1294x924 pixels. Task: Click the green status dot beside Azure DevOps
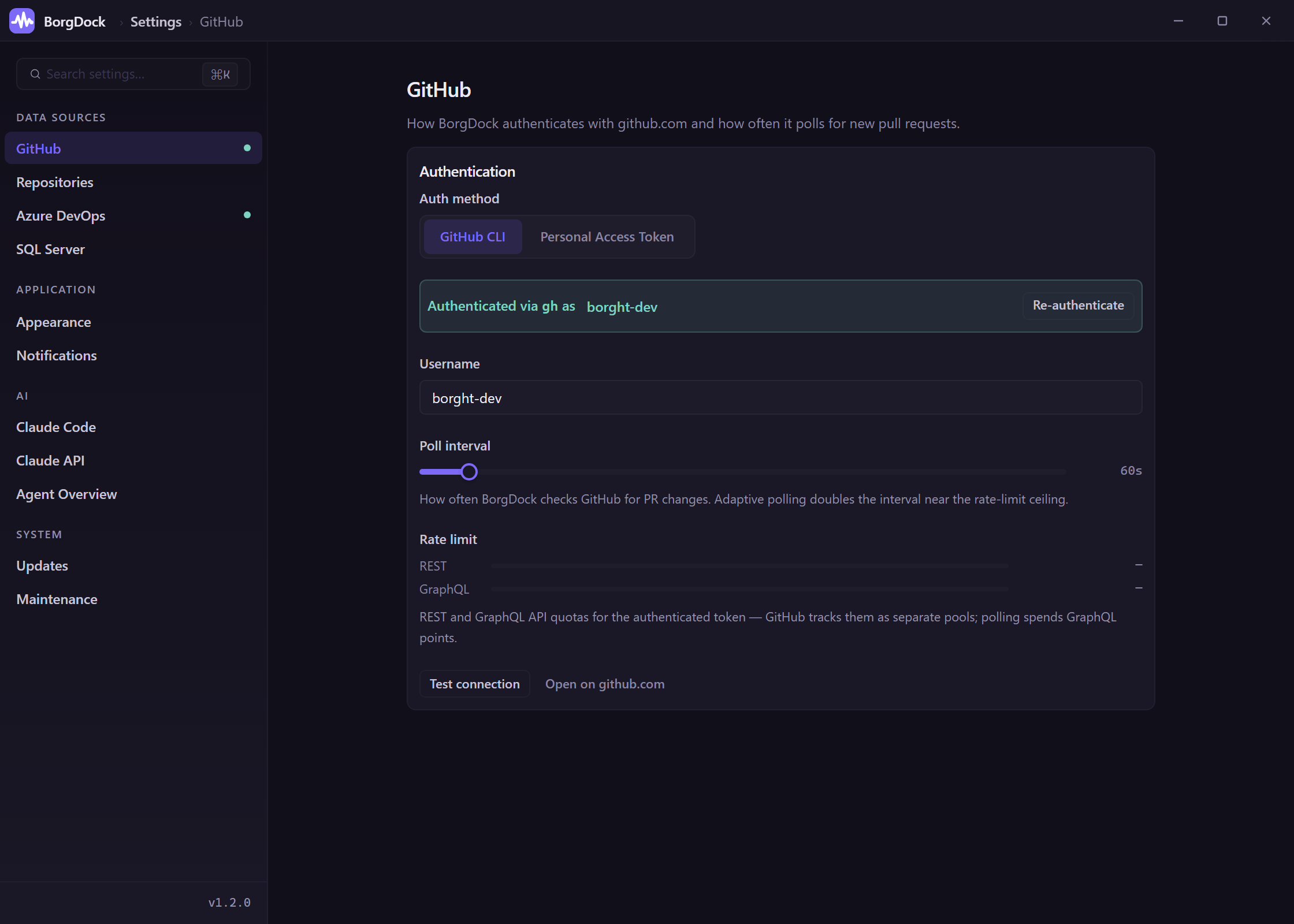247,215
